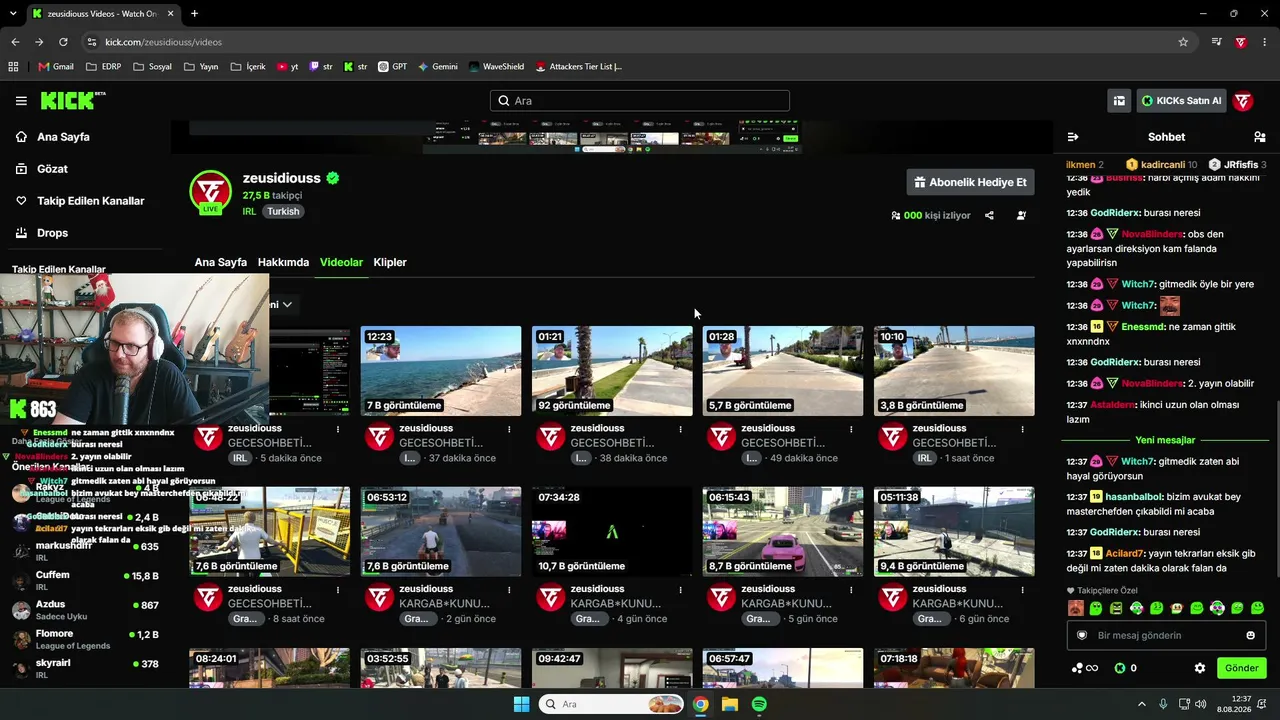Open the IRL category link under channel name

(x=249, y=211)
